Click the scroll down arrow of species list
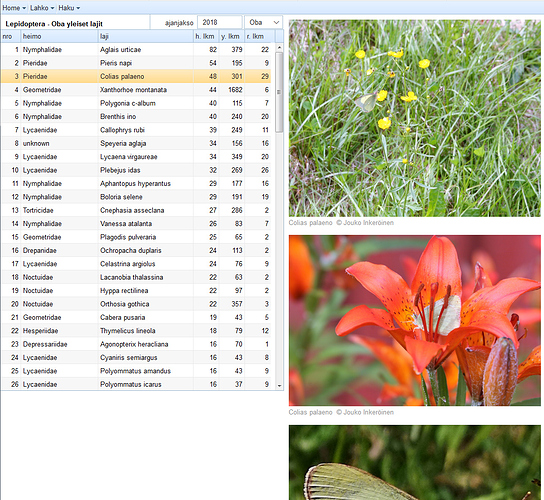The width and height of the screenshot is (544, 500). click(279, 385)
